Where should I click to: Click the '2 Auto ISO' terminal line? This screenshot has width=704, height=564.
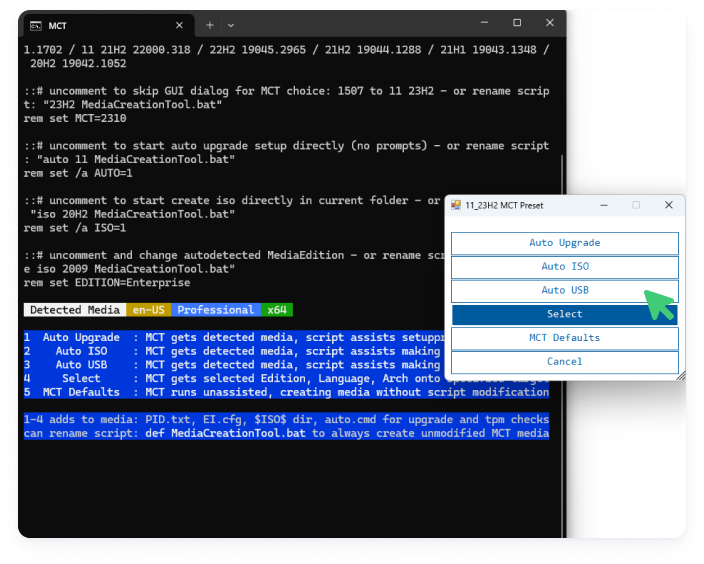(x=234, y=351)
